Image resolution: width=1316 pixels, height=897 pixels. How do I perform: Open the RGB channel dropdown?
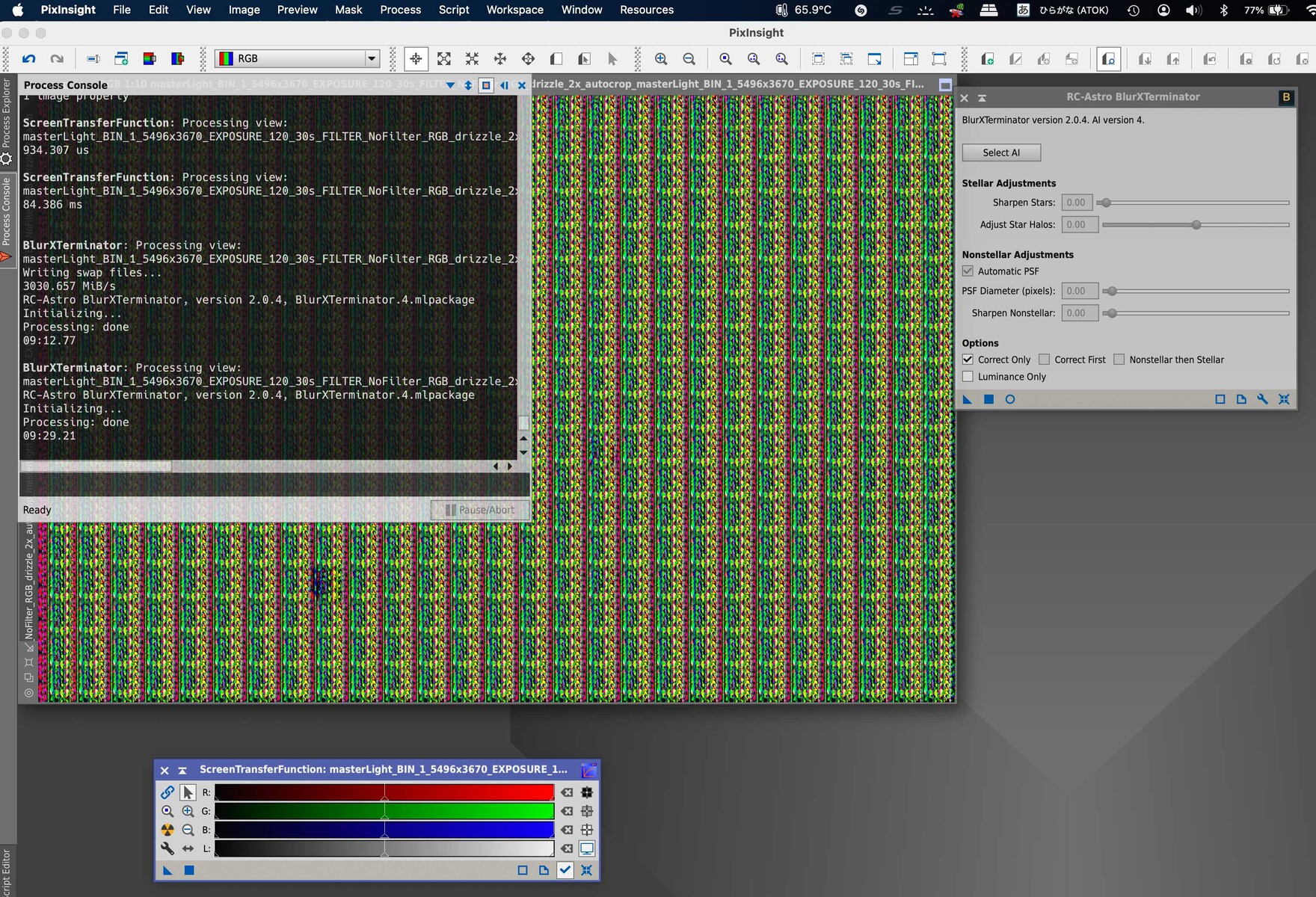(x=371, y=58)
